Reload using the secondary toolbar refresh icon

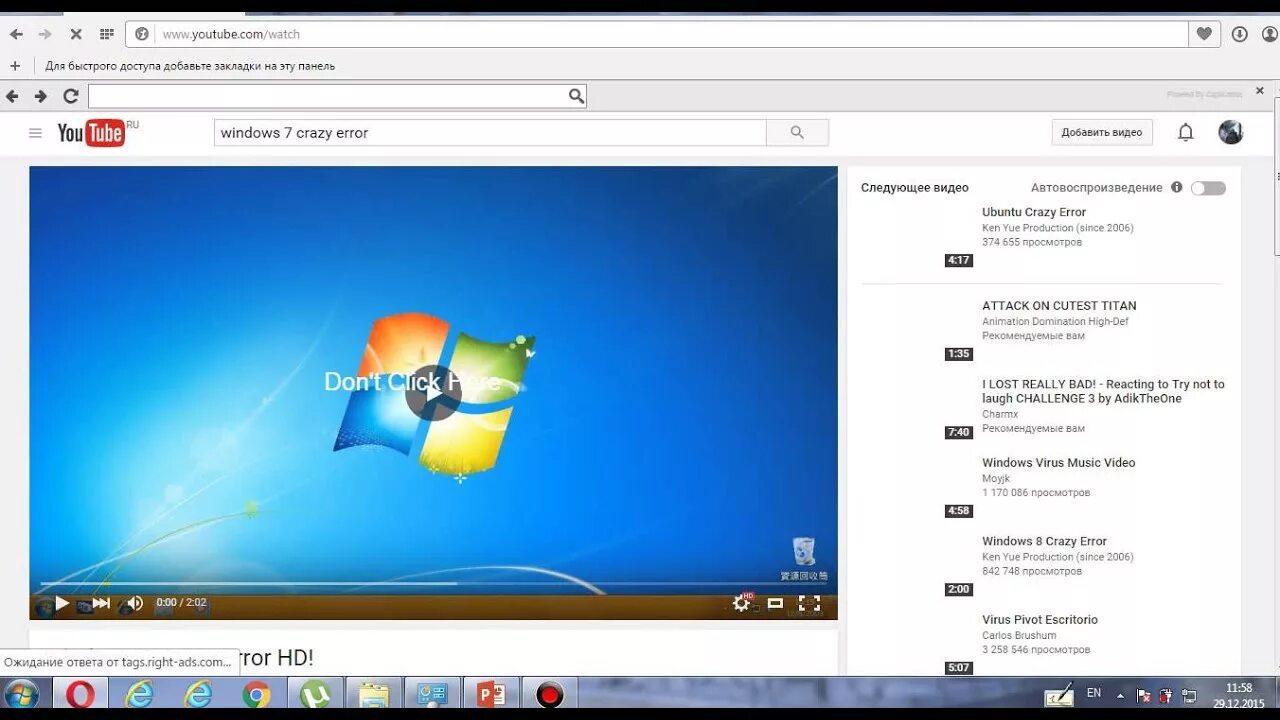pos(70,96)
